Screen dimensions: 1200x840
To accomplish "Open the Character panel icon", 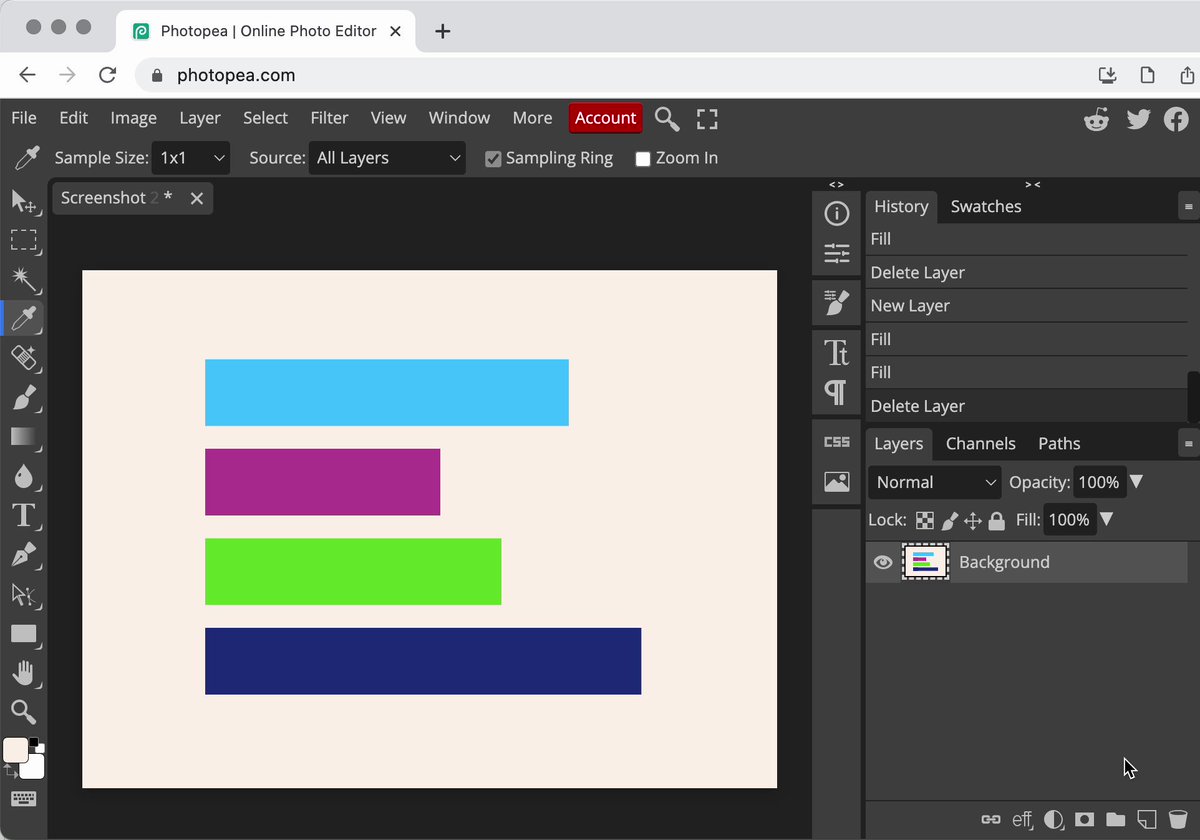I will coord(837,352).
